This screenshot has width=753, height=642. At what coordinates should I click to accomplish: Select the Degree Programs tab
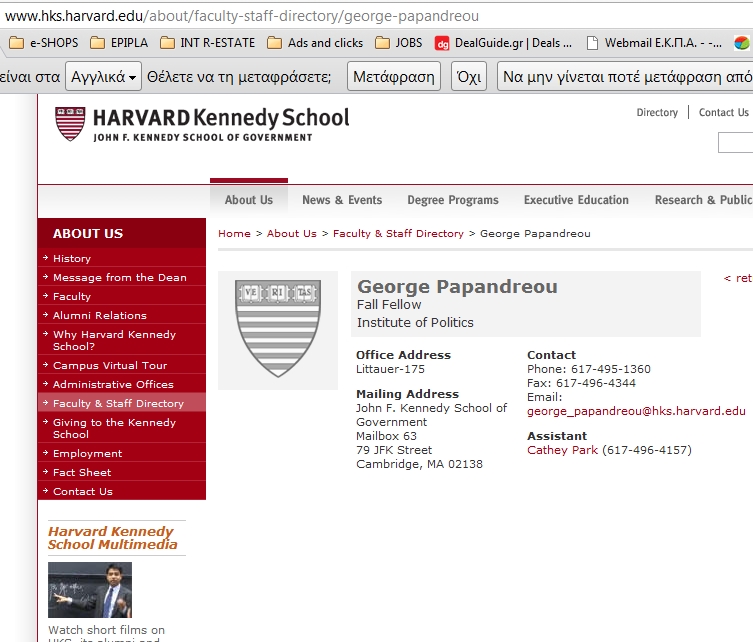click(452, 200)
